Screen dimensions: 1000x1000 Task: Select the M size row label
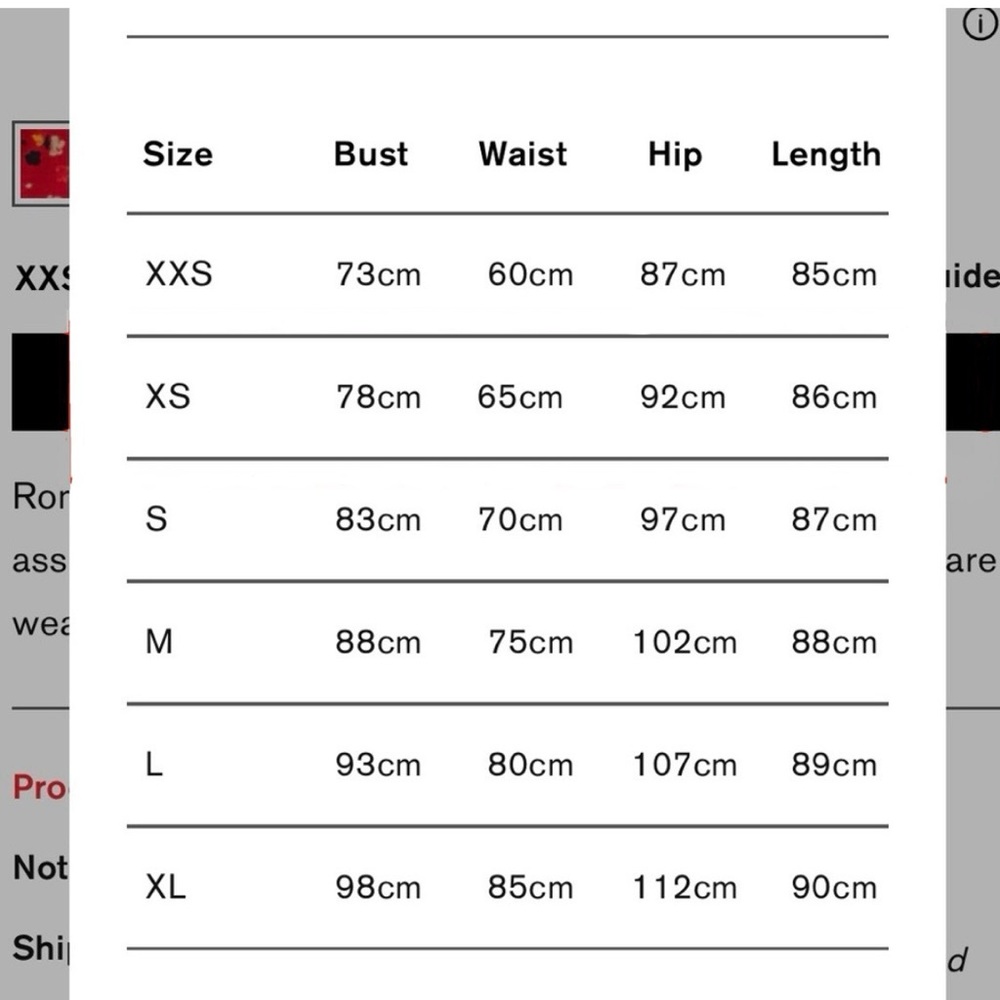pyautogui.click(x=159, y=642)
